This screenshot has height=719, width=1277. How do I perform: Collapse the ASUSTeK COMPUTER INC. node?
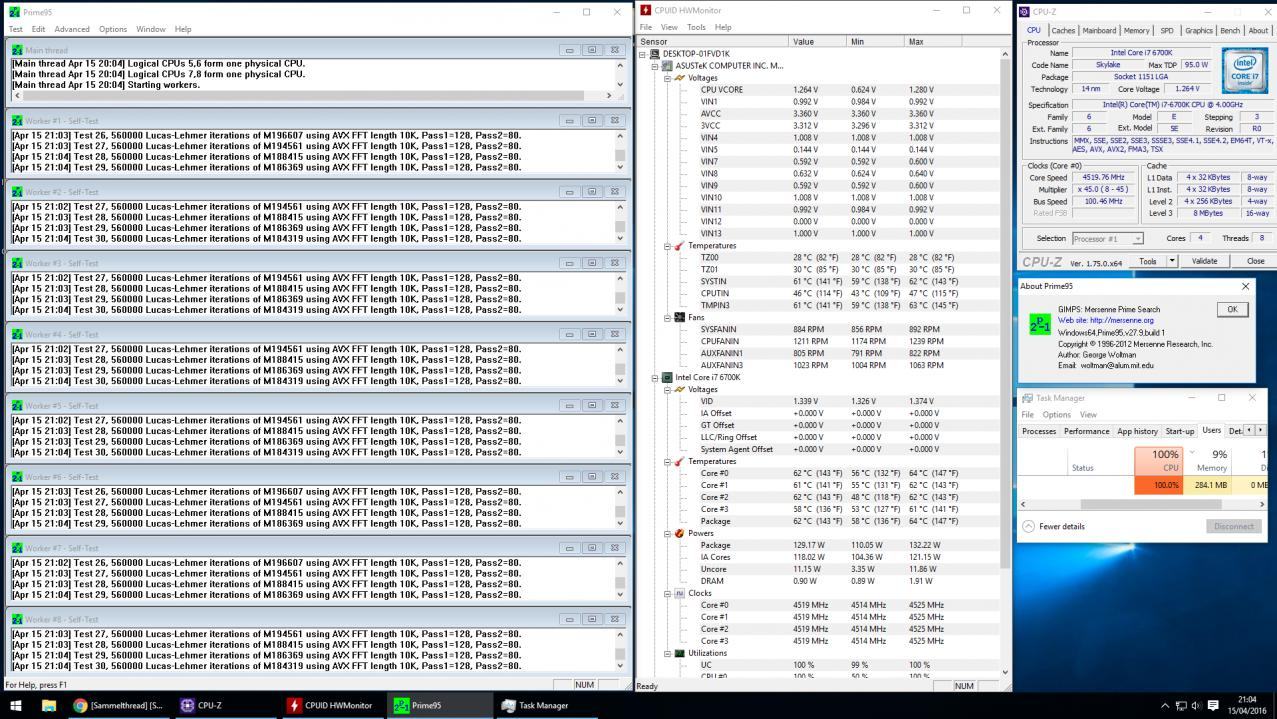pyautogui.click(x=656, y=66)
